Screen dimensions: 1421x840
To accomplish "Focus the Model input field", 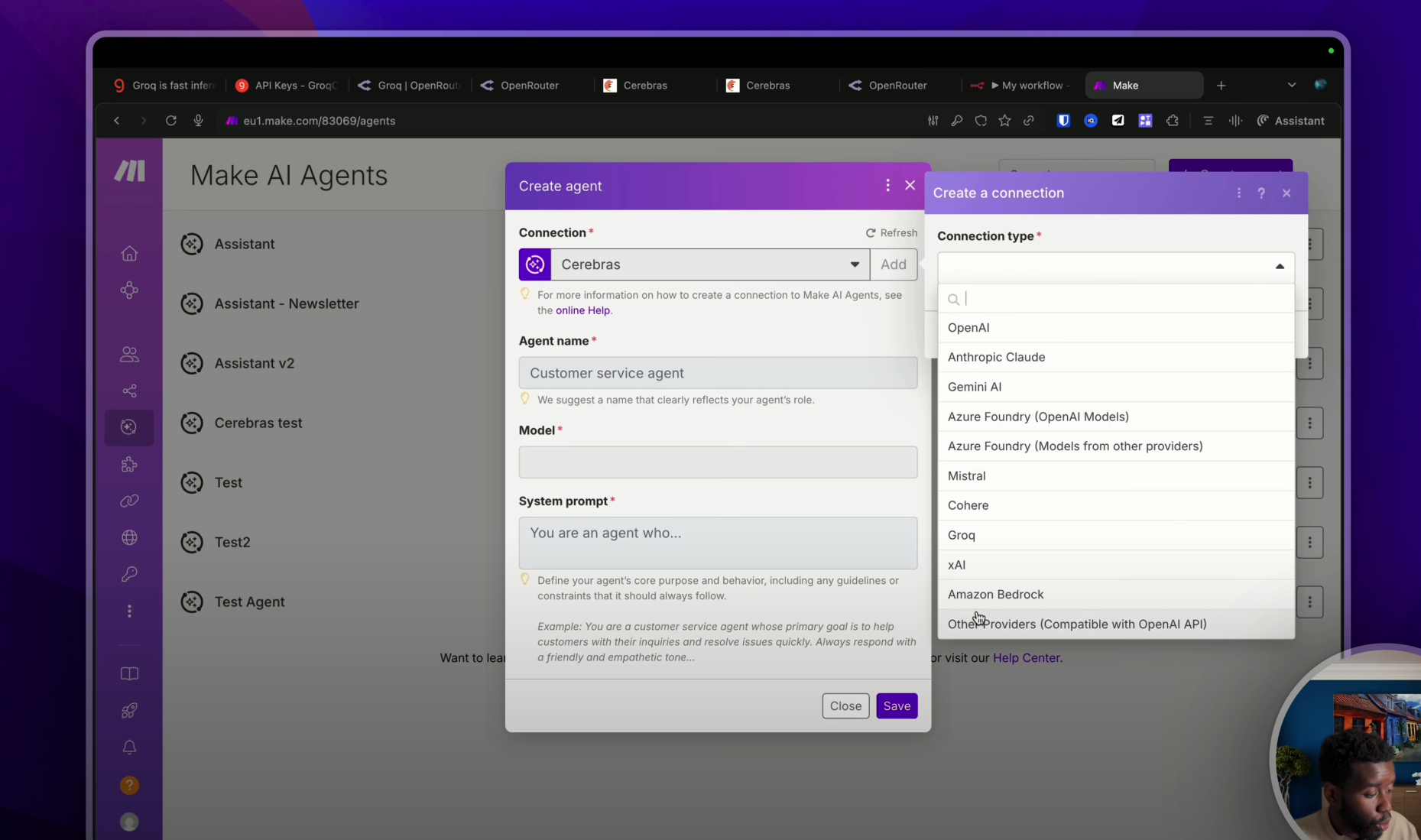I will pyautogui.click(x=718, y=462).
